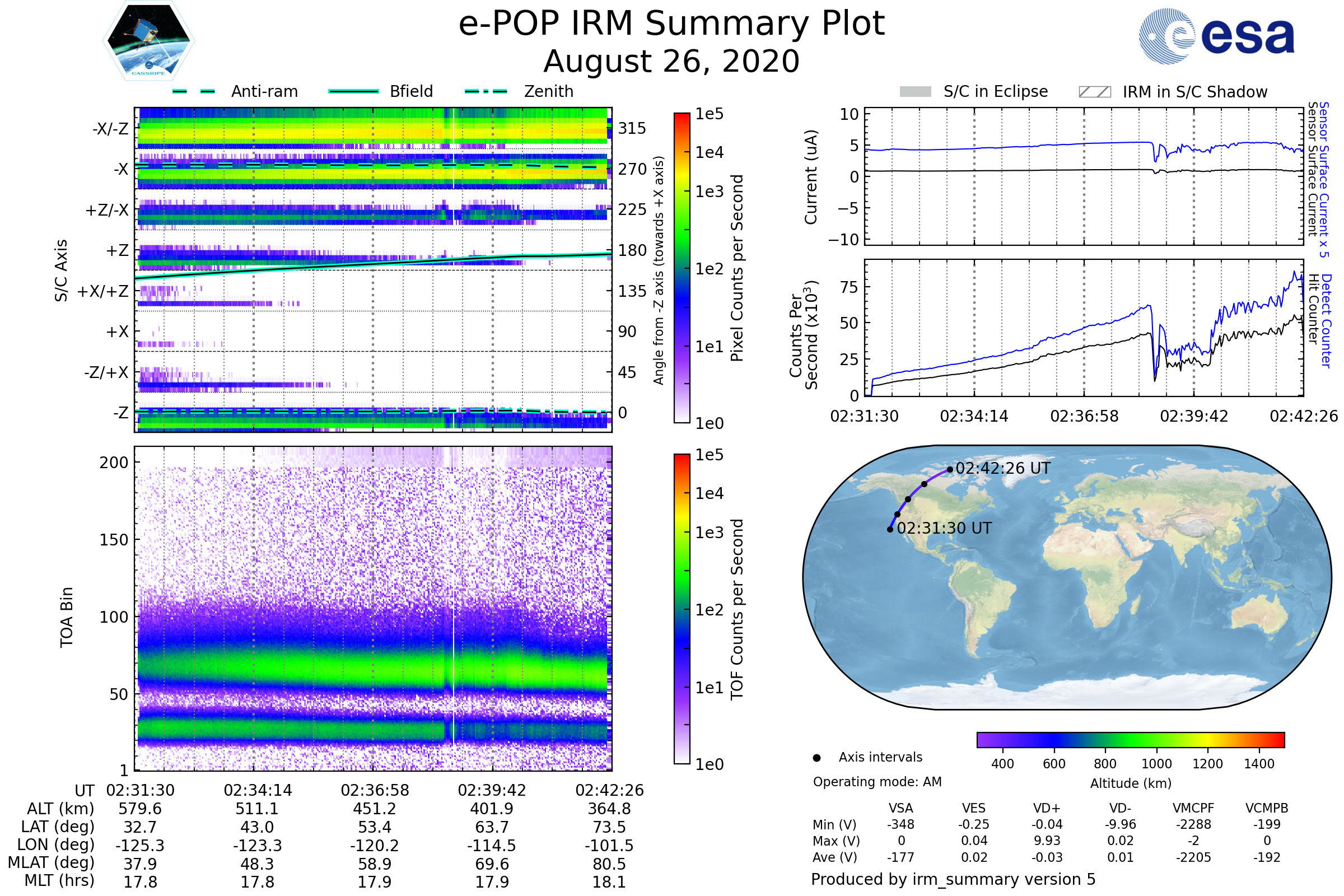Click the August 26, 2020 date heading
This screenshot has width=1344, height=896.
[x=671, y=62]
